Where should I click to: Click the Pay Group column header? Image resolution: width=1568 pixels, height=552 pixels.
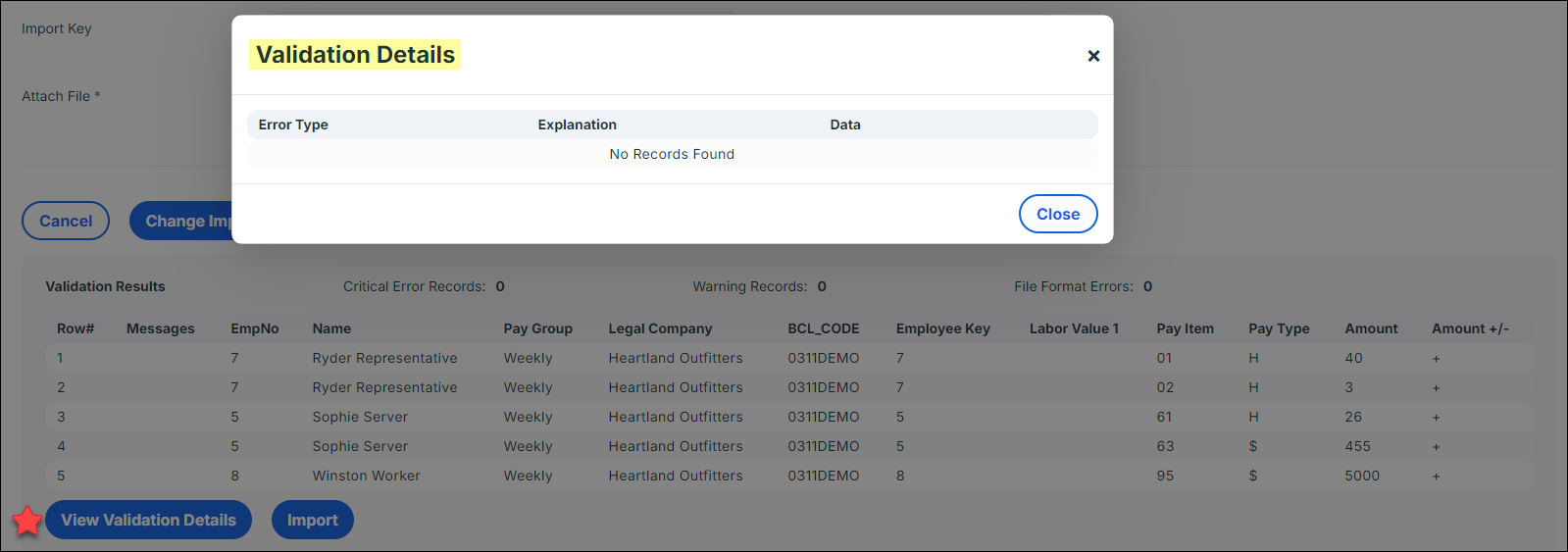[x=537, y=328]
